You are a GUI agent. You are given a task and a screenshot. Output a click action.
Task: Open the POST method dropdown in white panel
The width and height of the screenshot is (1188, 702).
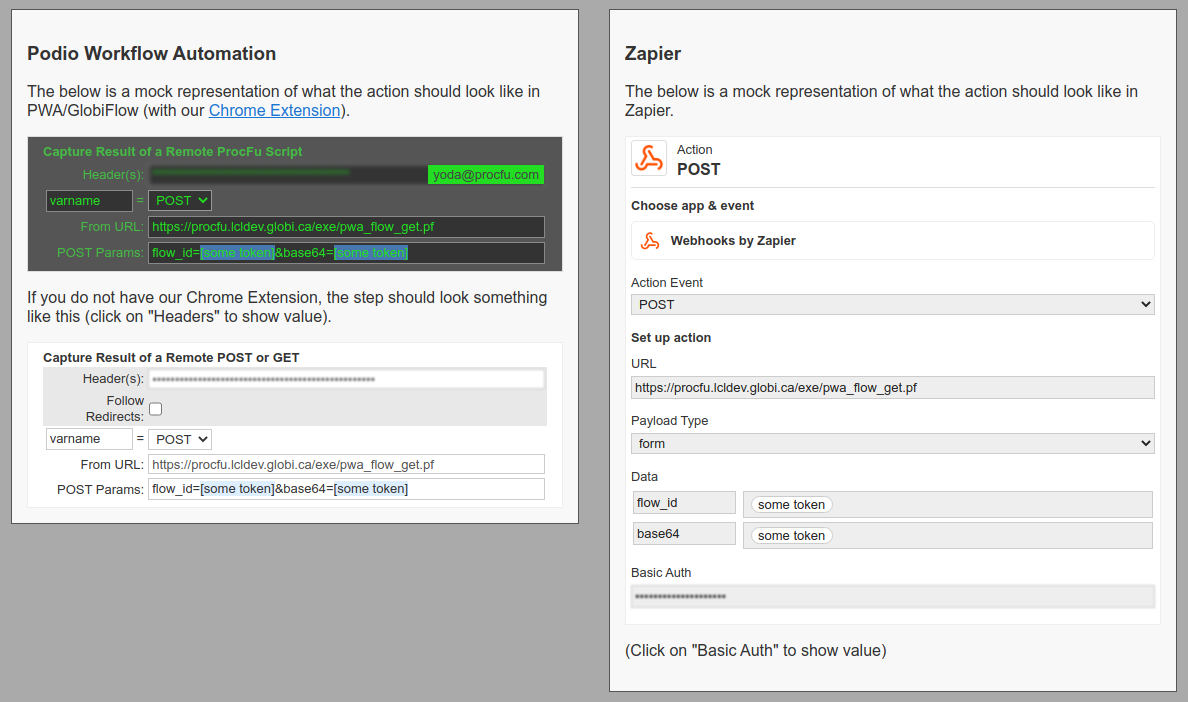click(180, 439)
